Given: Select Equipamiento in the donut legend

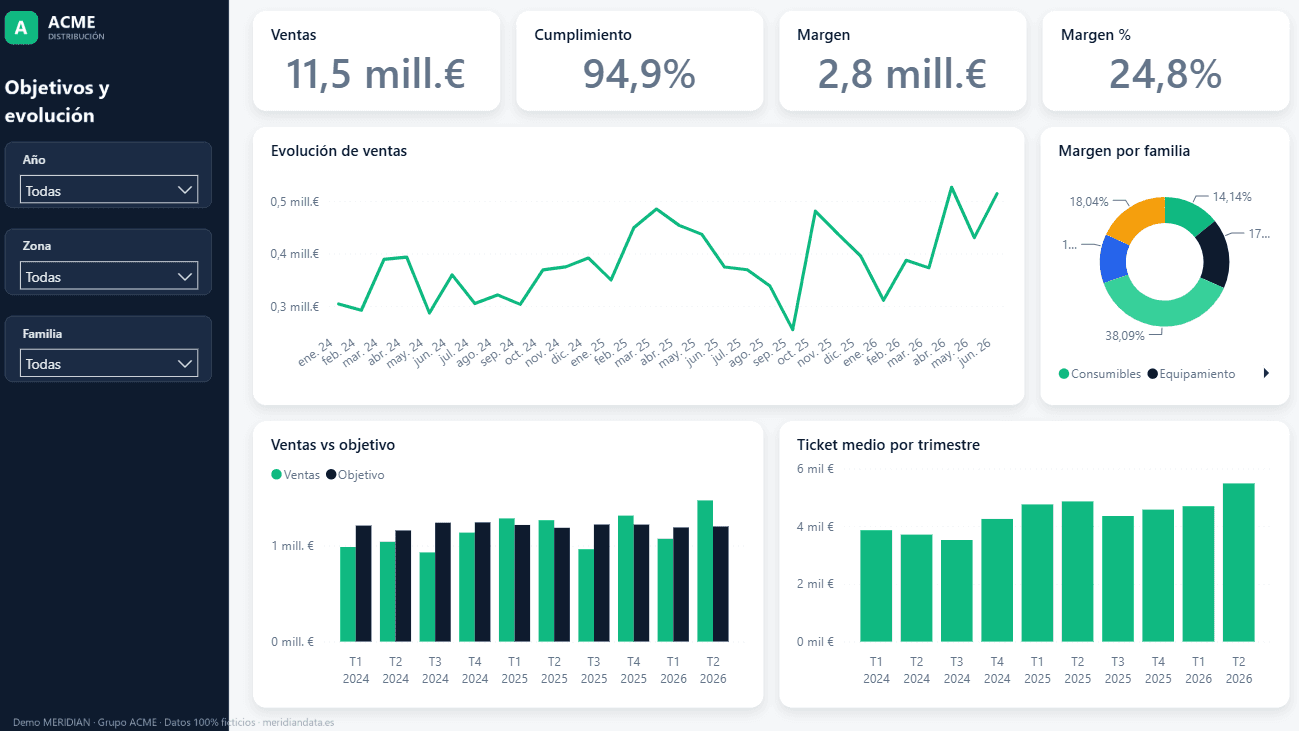Looking at the screenshot, I should [1191, 374].
